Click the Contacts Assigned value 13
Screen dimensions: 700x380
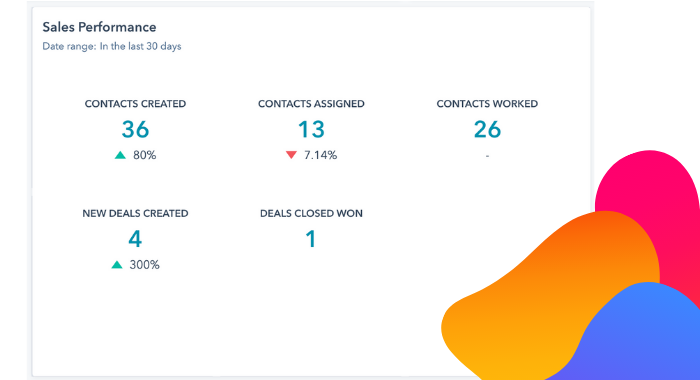pyautogui.click(x=311, y=129)
